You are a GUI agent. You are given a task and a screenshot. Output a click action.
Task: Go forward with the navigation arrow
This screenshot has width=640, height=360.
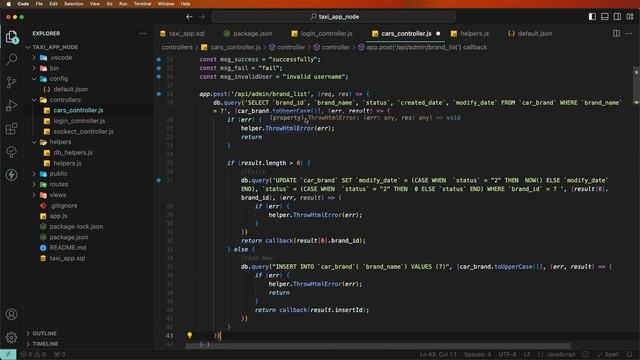(x=202, y=17)
